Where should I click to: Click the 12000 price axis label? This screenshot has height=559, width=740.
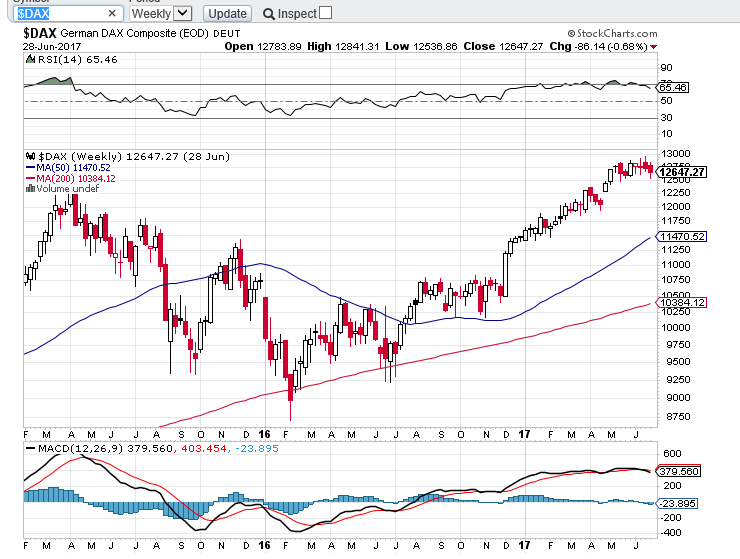[676, 207]
